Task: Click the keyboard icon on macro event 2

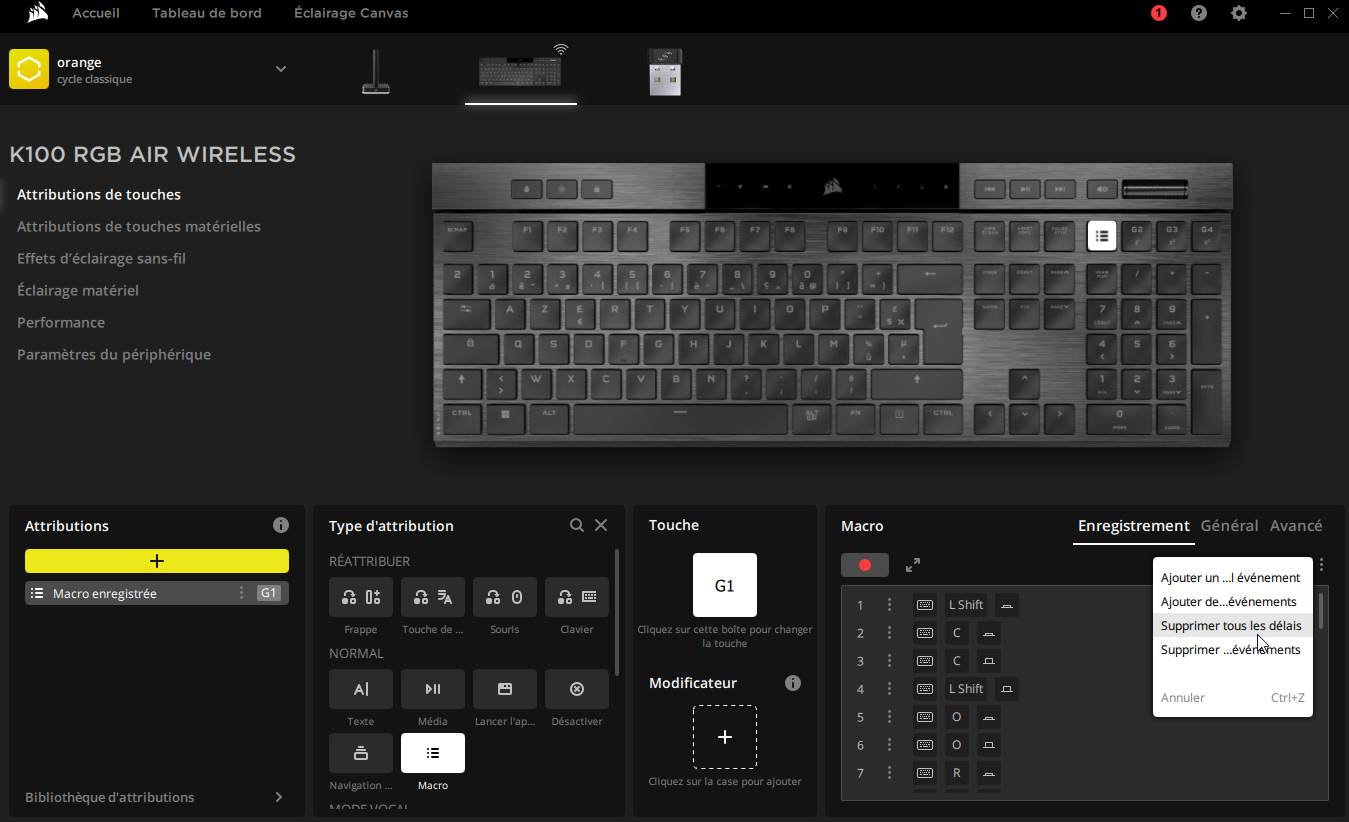Action: coord(925,633)
